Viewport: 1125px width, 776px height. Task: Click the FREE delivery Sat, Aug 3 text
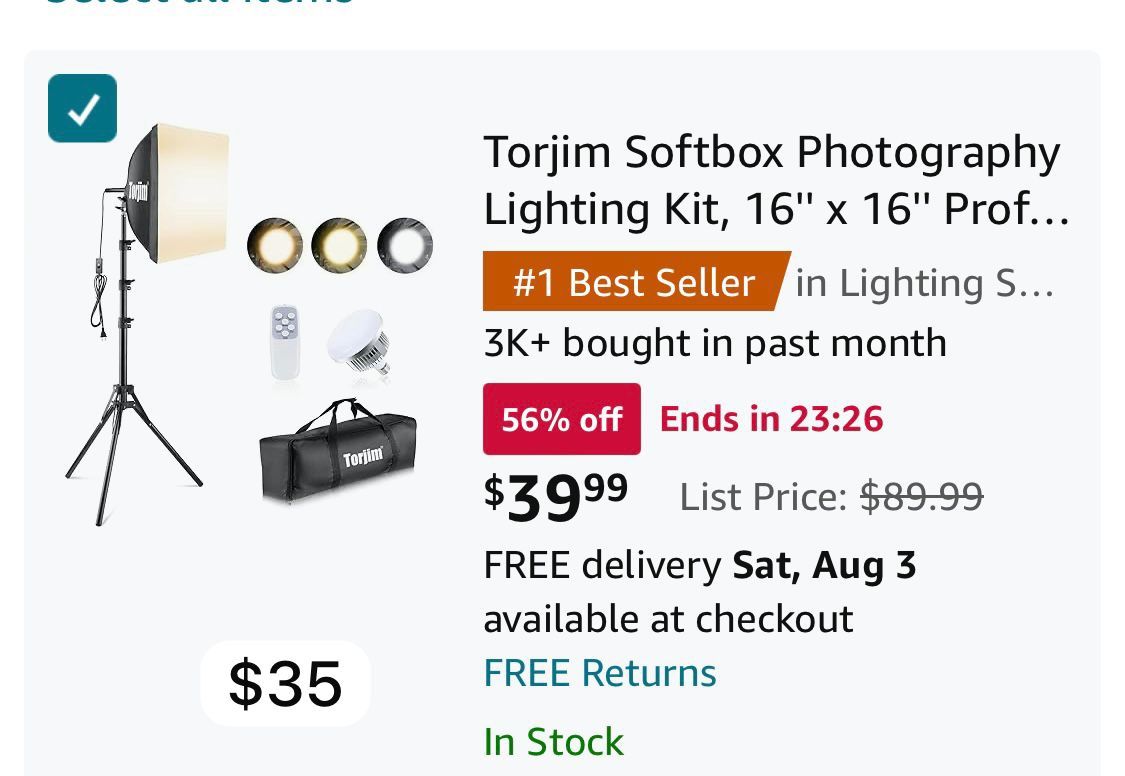(699, 566)
